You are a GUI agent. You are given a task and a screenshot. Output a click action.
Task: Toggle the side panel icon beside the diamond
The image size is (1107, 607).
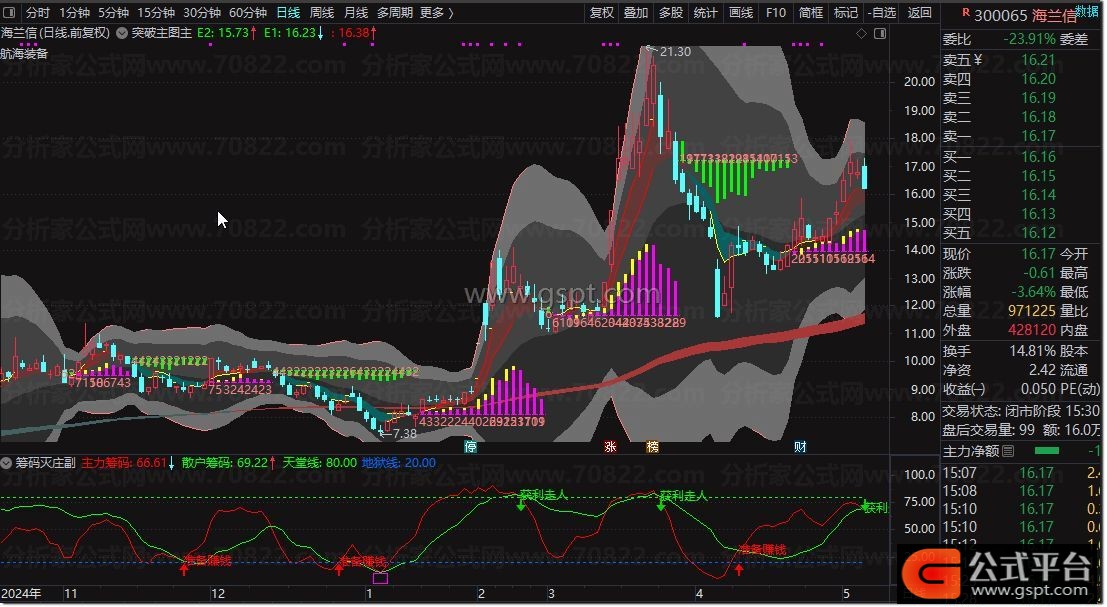[x=878, y=33]
